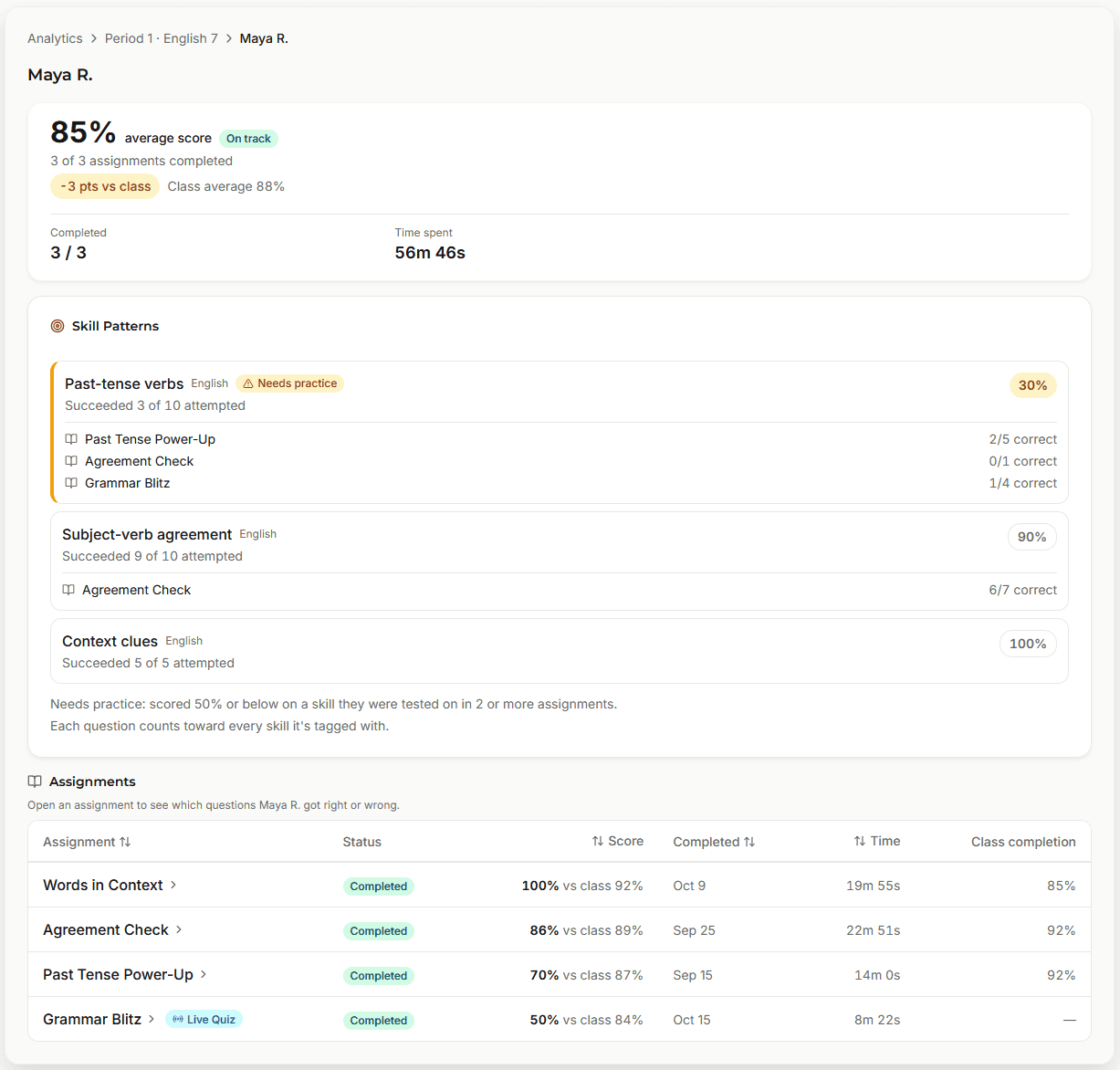Click the Class average 88% text

226,186
